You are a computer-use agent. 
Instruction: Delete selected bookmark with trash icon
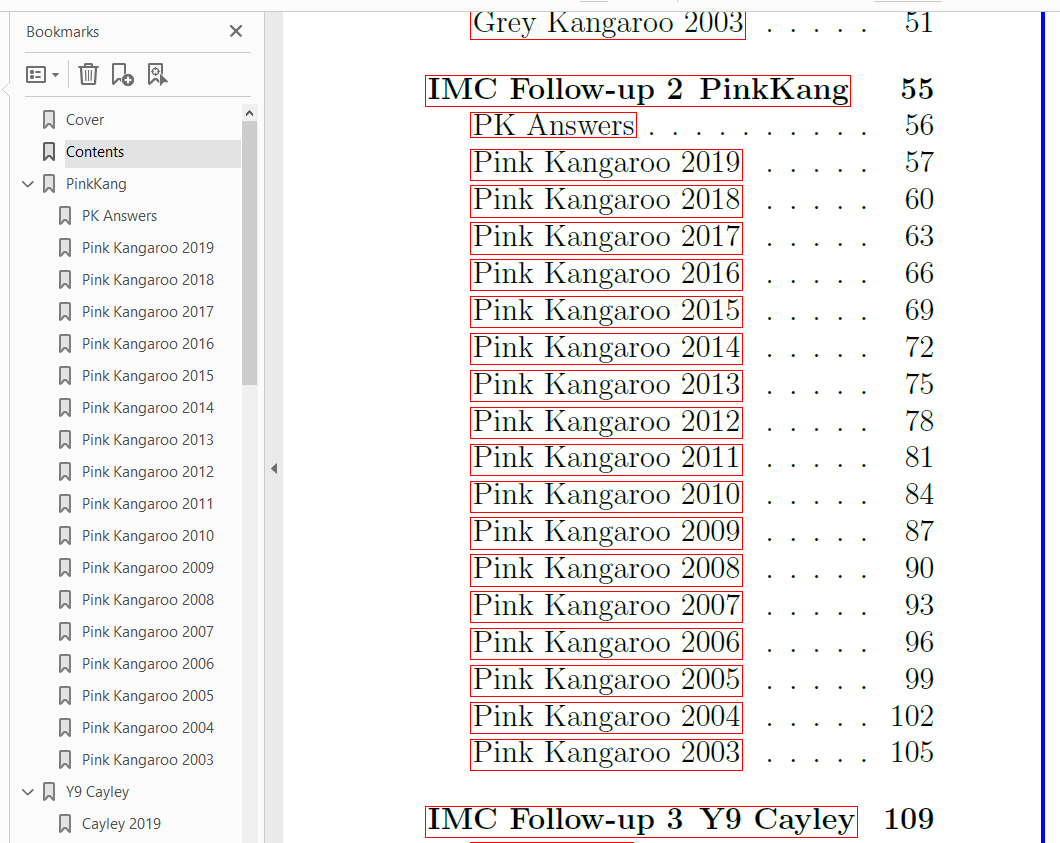[x=89, y=74]
